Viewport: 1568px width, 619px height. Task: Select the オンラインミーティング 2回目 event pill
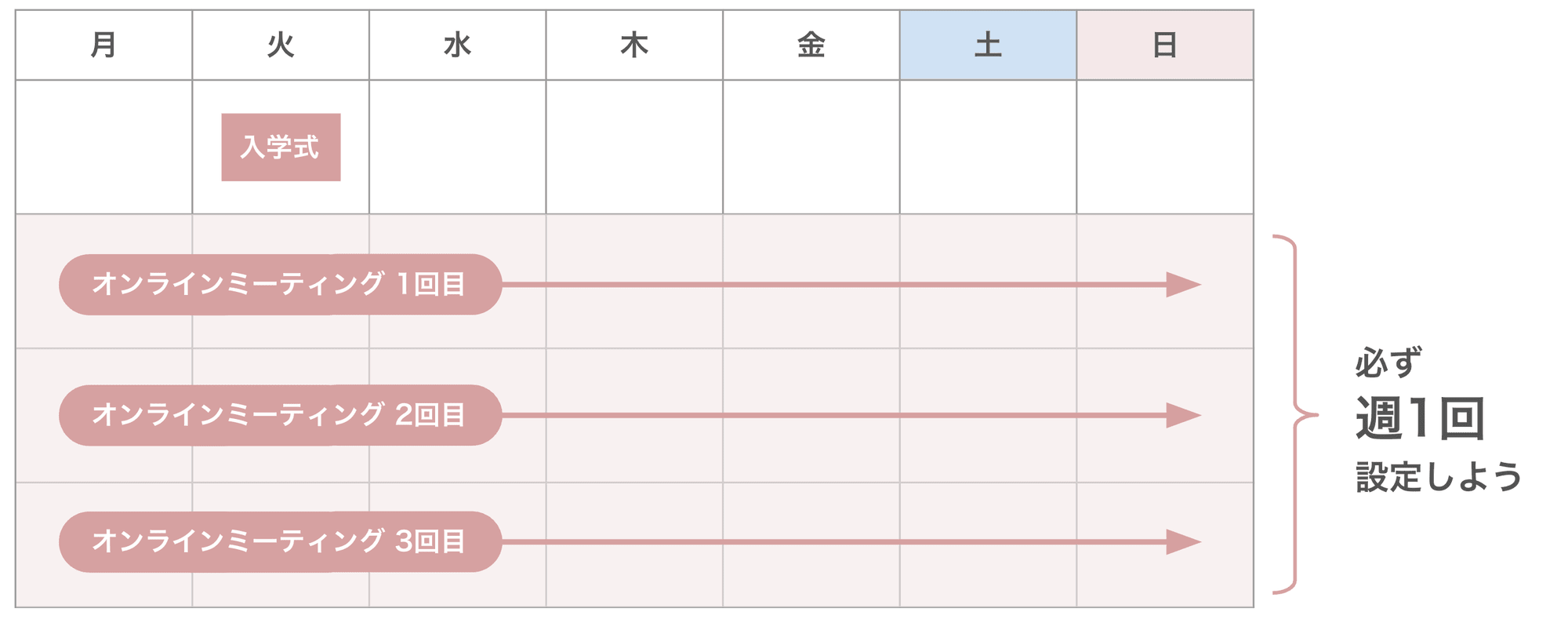click(x=280, y=415)
